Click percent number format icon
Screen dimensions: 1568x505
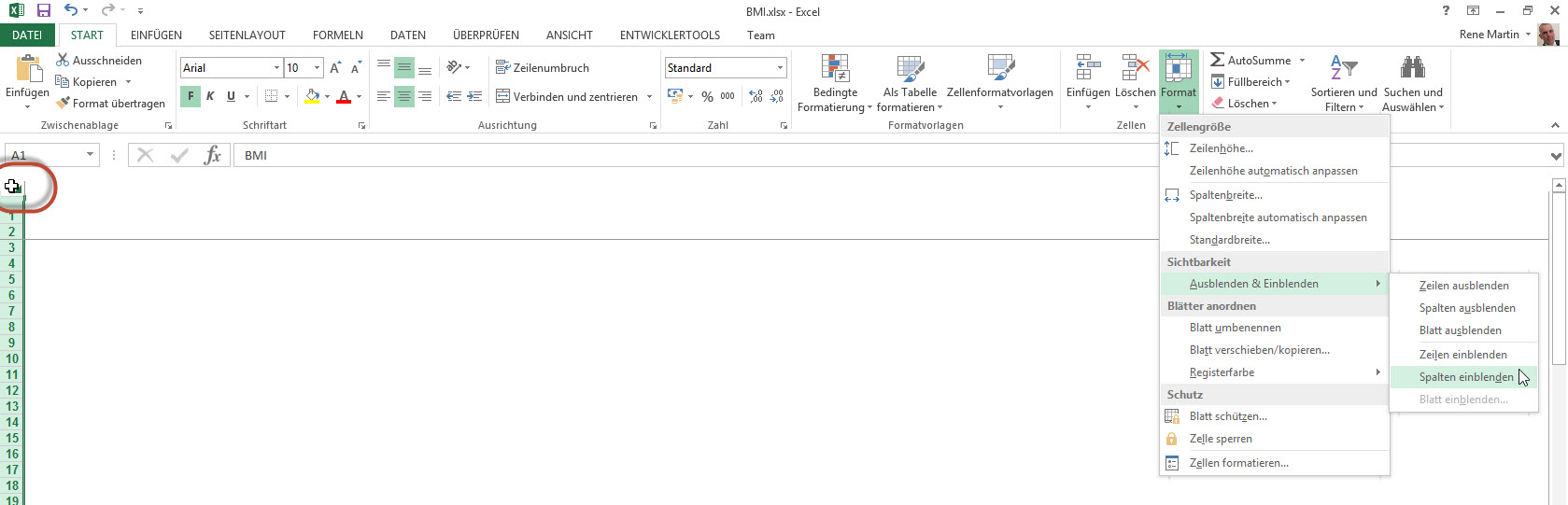click(x=707, y=96)
